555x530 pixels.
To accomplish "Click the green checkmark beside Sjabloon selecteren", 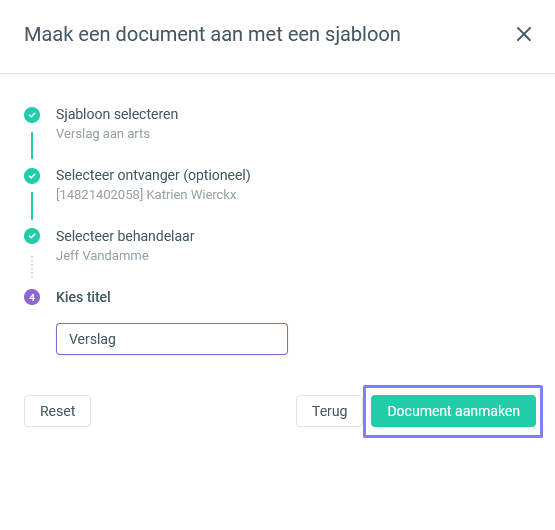I will (32, 115).
